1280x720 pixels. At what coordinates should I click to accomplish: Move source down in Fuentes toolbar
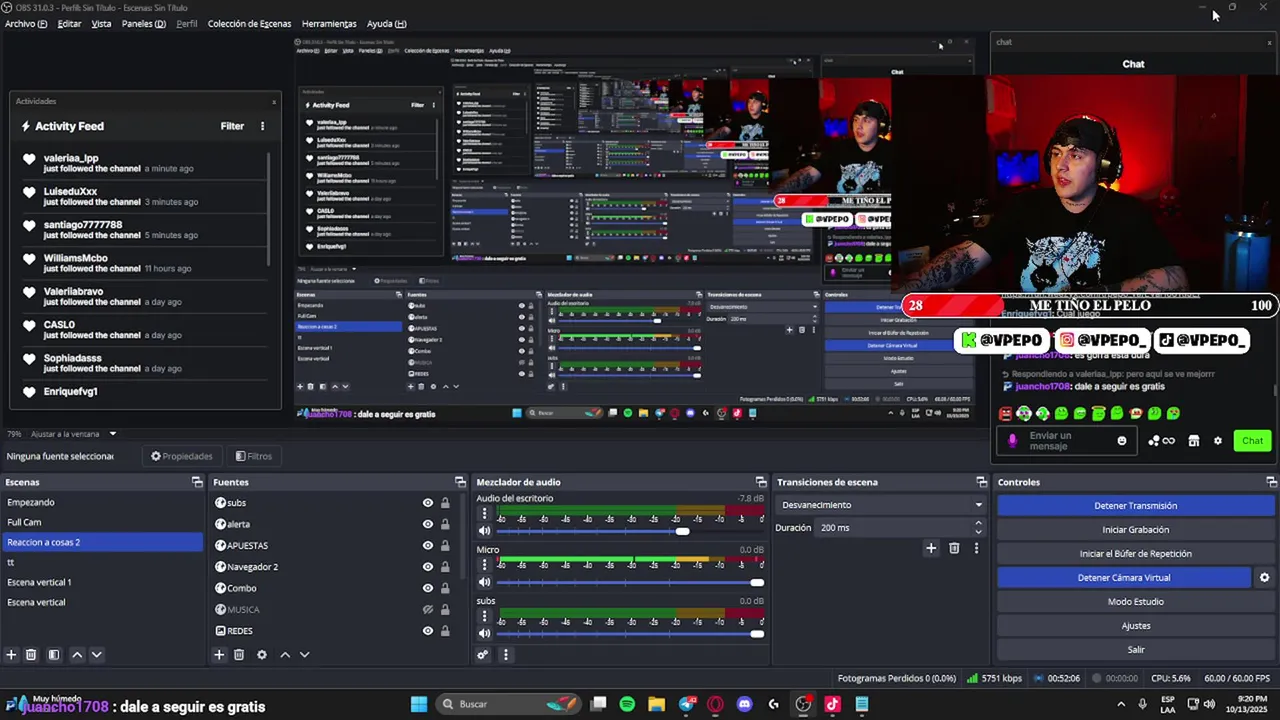[x=305, y=655]
